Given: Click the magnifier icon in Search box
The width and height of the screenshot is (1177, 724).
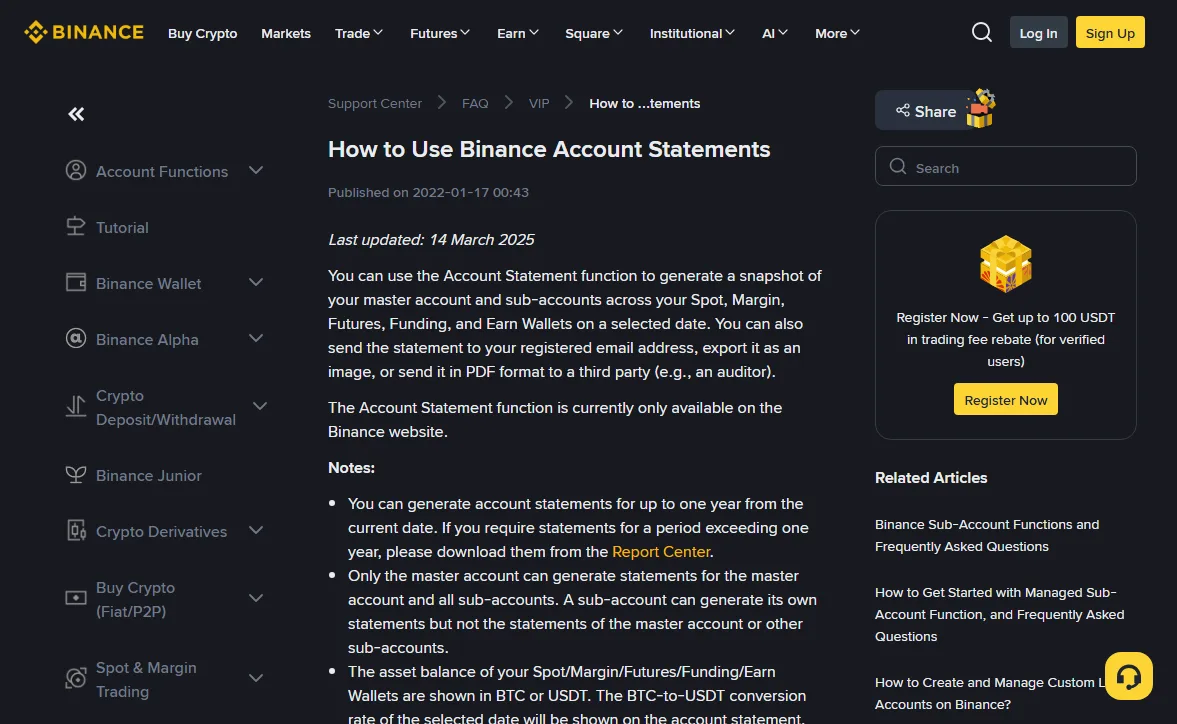Looking at the screenshot, I should click(898, 167).
